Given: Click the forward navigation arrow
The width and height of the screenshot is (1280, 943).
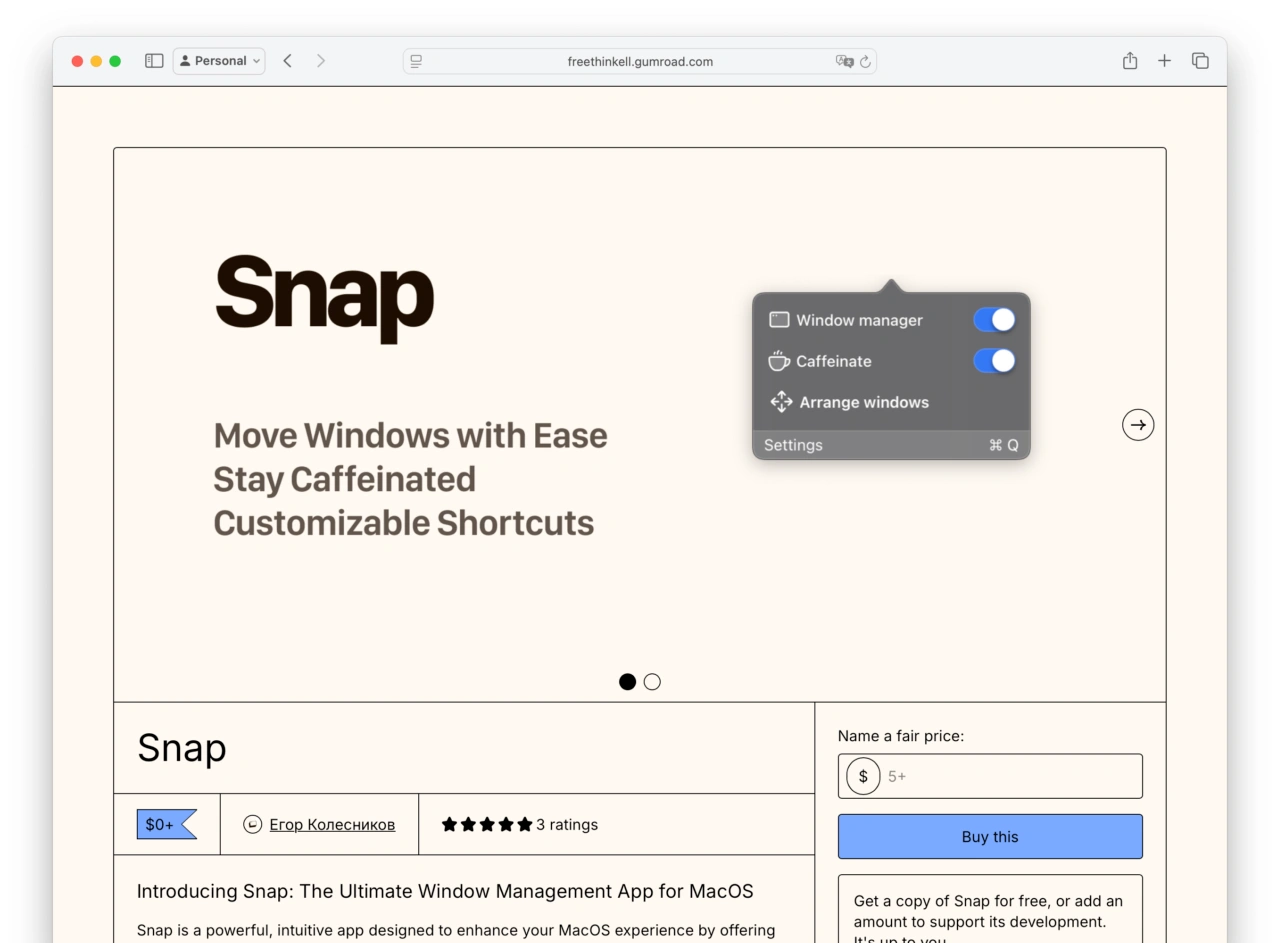Looking at the screenshot, I should point(320,61).
